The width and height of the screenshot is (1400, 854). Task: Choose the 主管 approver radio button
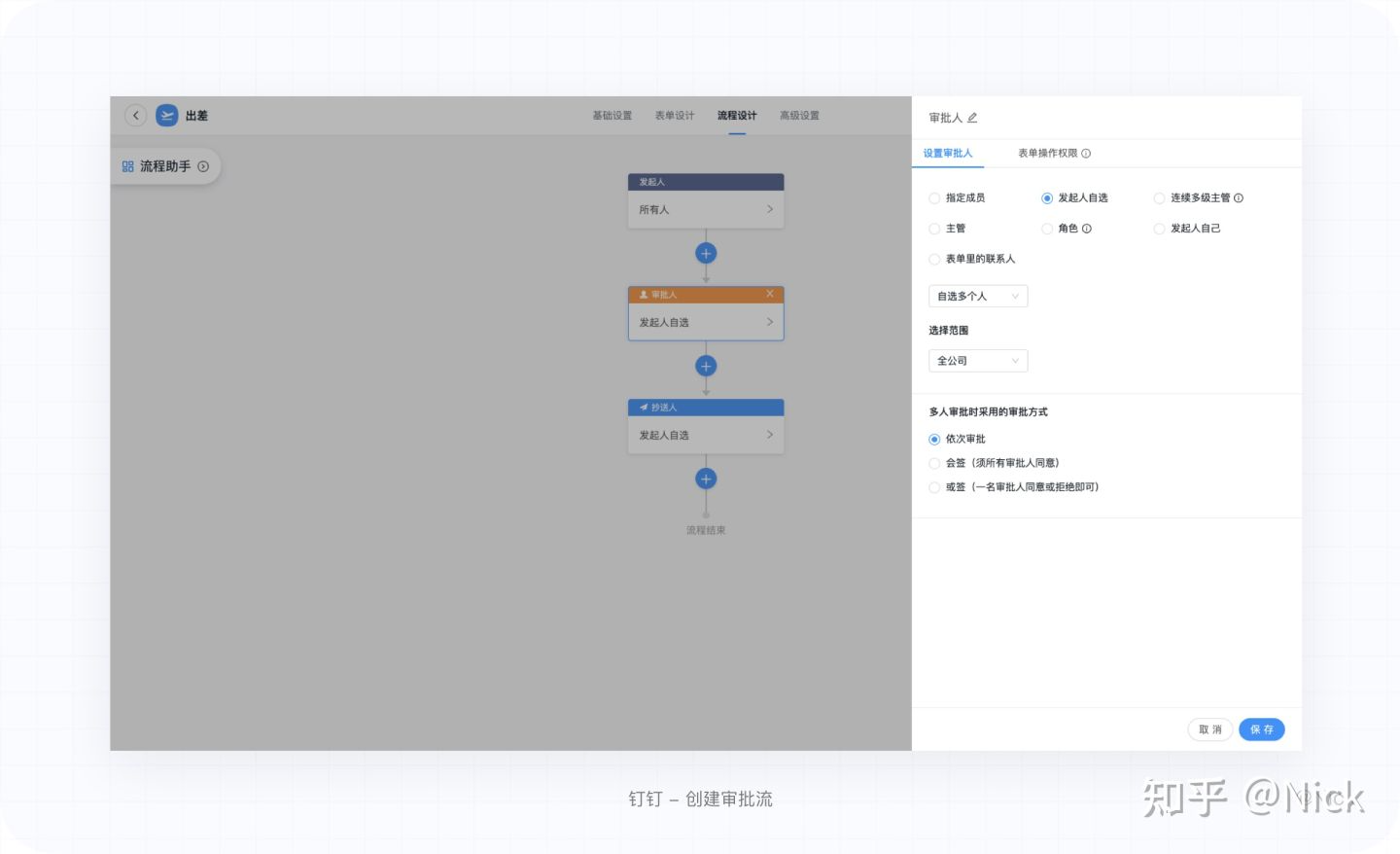pyautogui.click(x=934, y=229)
